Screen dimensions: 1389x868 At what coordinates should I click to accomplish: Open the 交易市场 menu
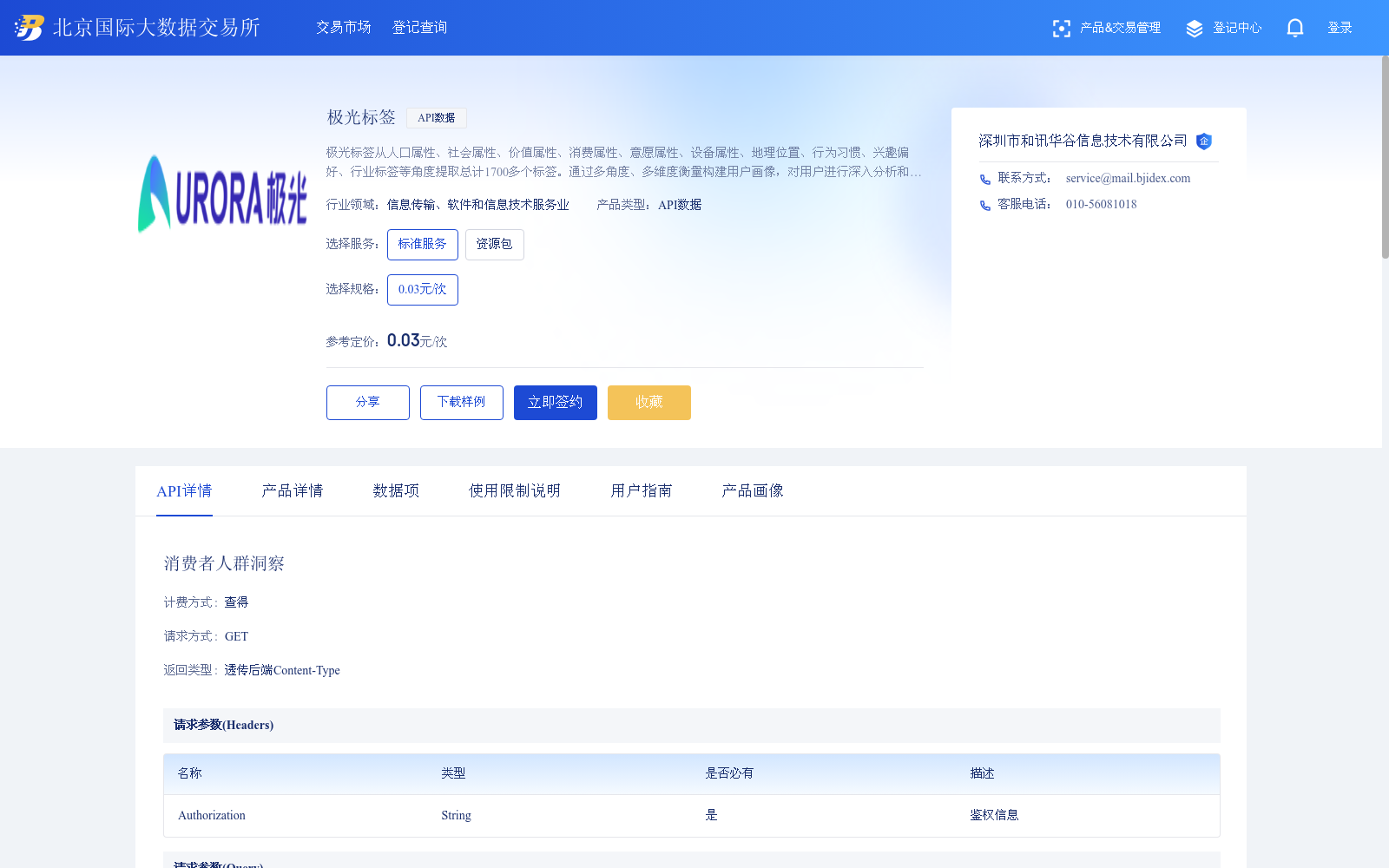(x=343, y=27)
